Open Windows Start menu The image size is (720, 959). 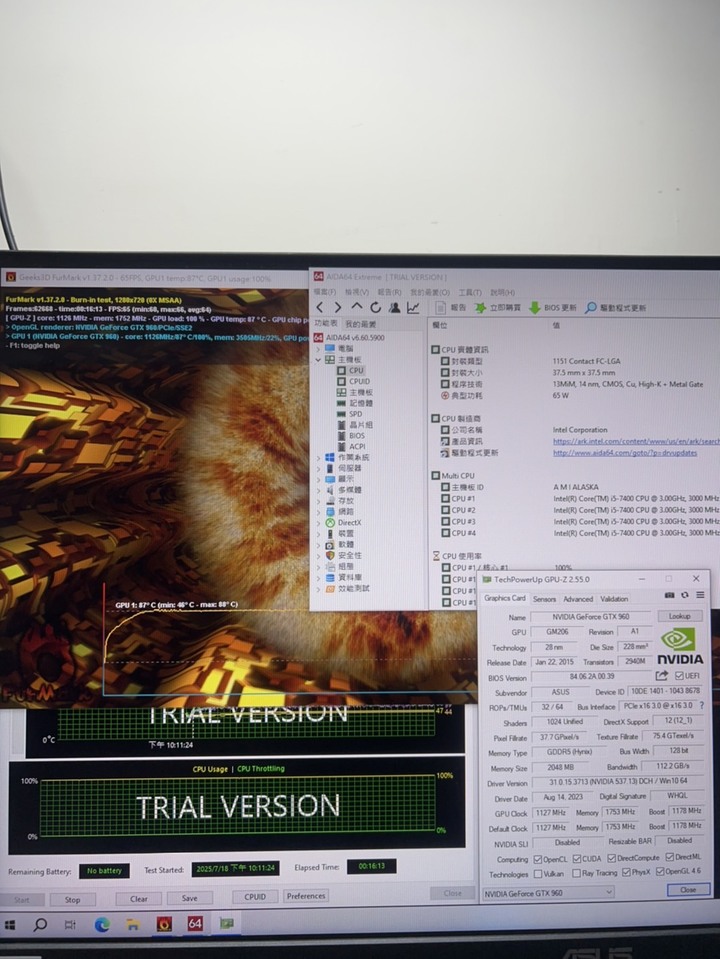(10, 924)
